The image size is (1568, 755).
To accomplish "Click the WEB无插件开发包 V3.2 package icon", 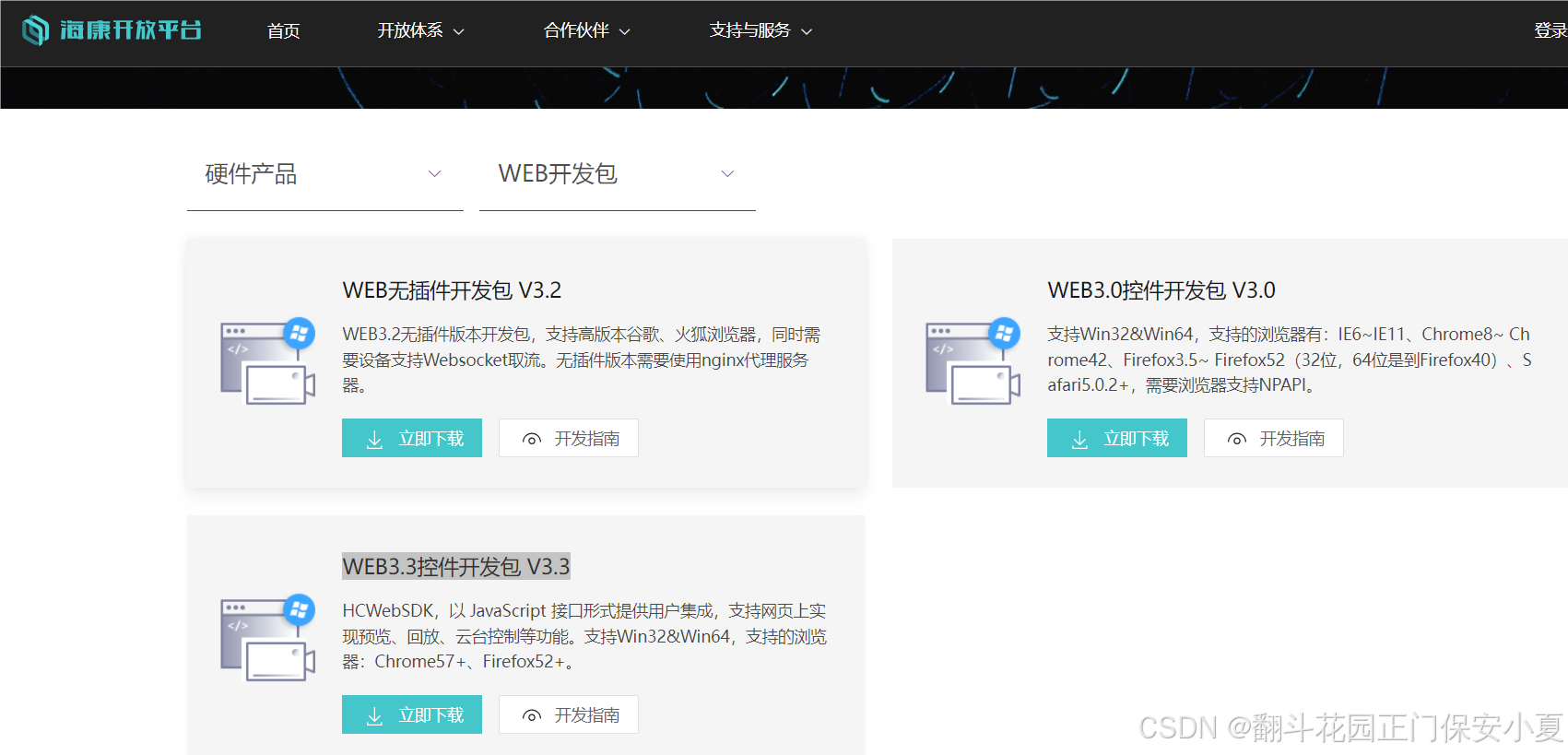I will coord(267,361).
